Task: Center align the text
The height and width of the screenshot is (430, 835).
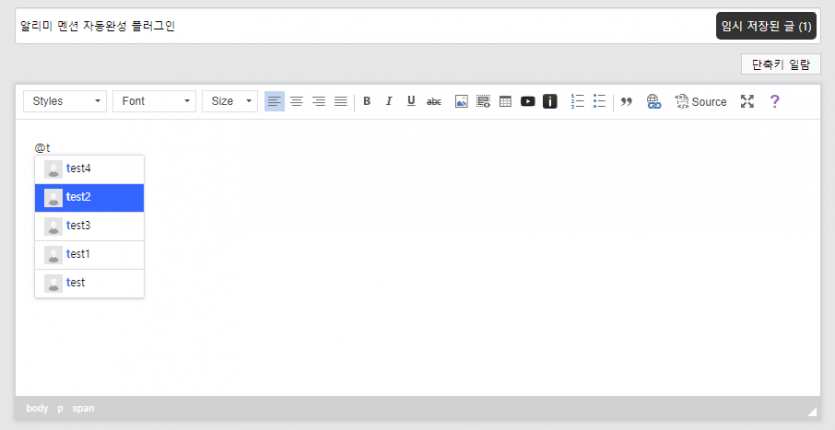Action: (297, 101)
